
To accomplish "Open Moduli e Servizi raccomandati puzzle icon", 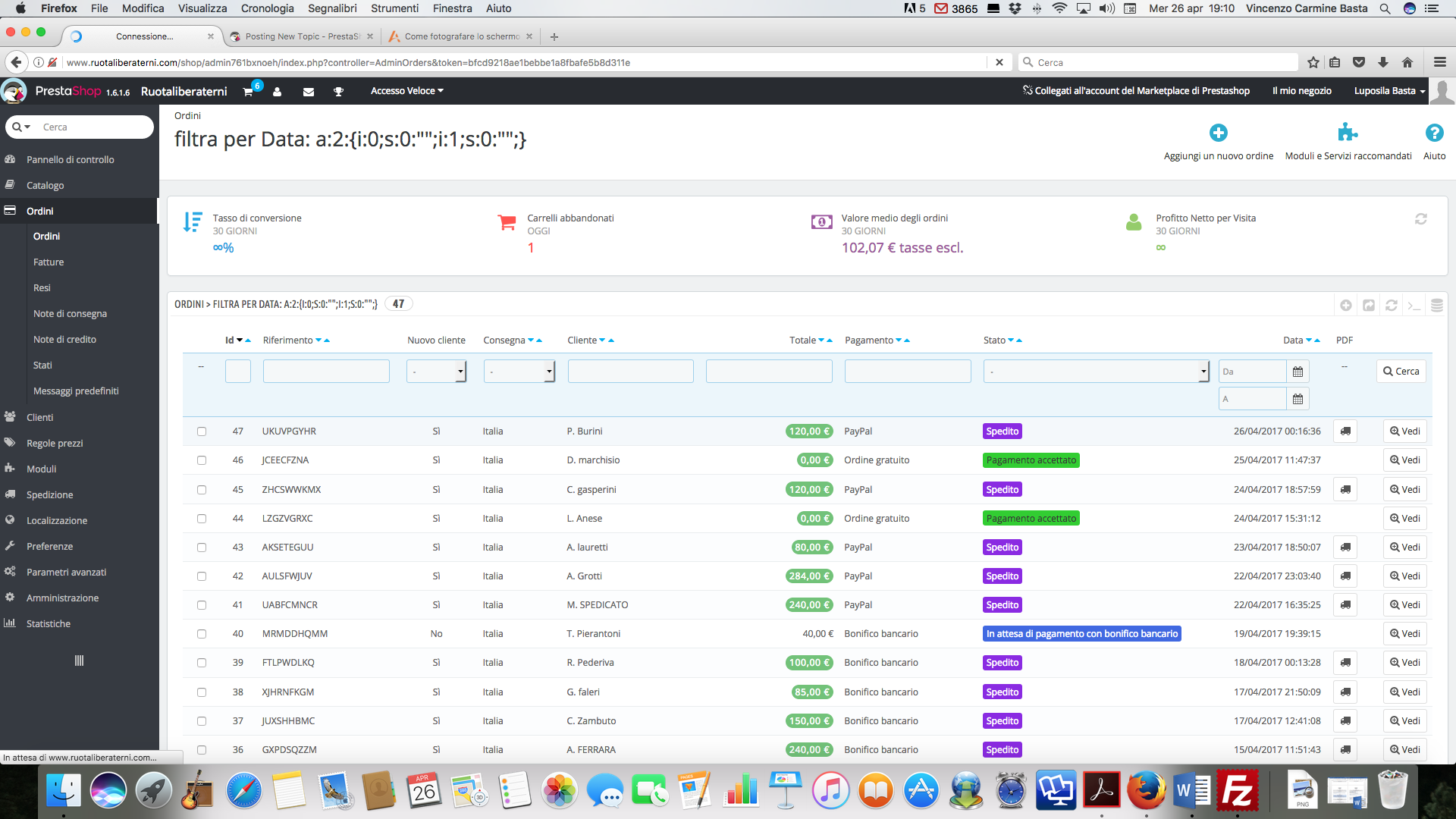I will [1348, 133].
